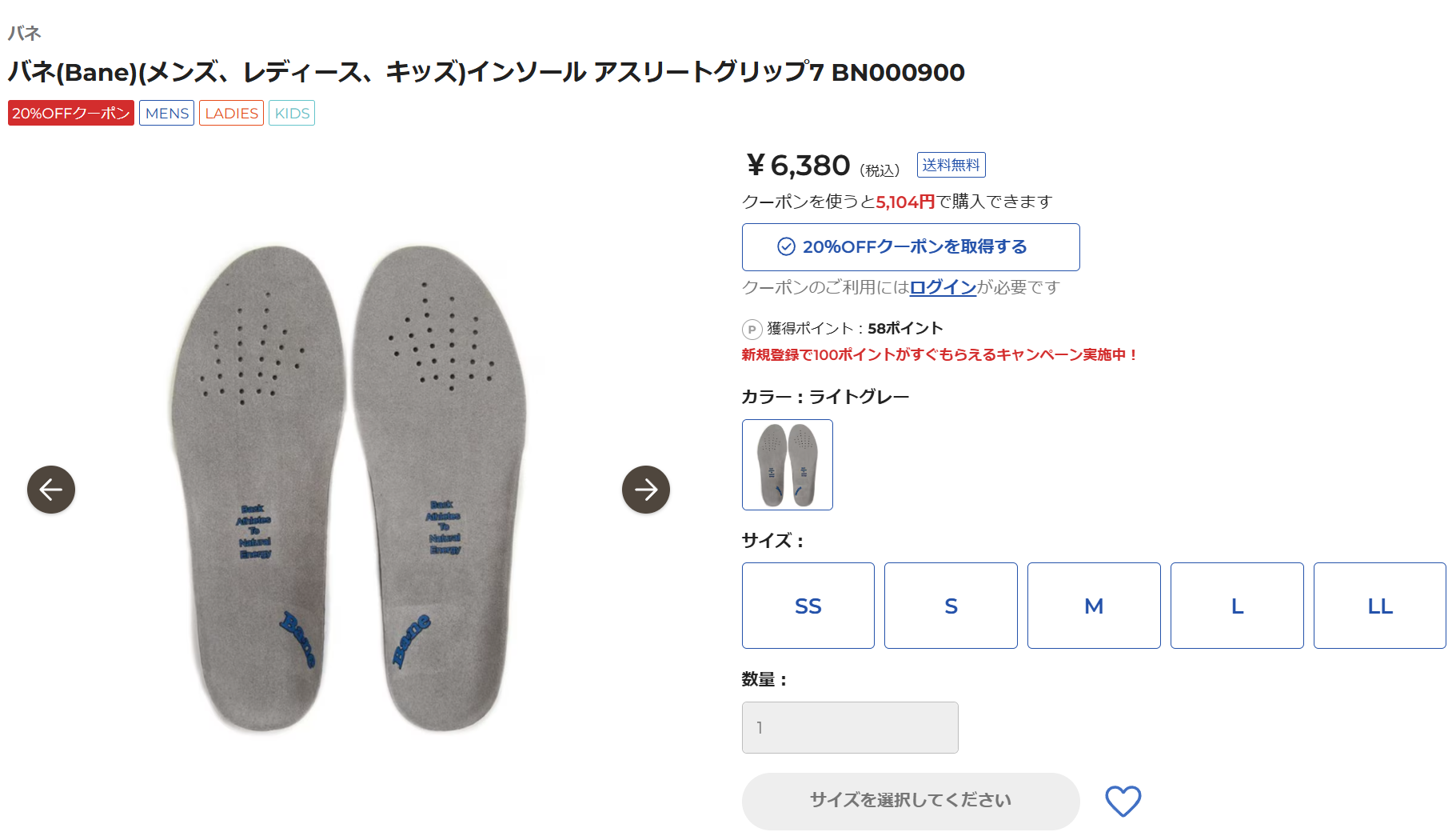Click the red 20%OFFクーポン badge
This screenshot has width=1456, height=836.
(71, 113)
